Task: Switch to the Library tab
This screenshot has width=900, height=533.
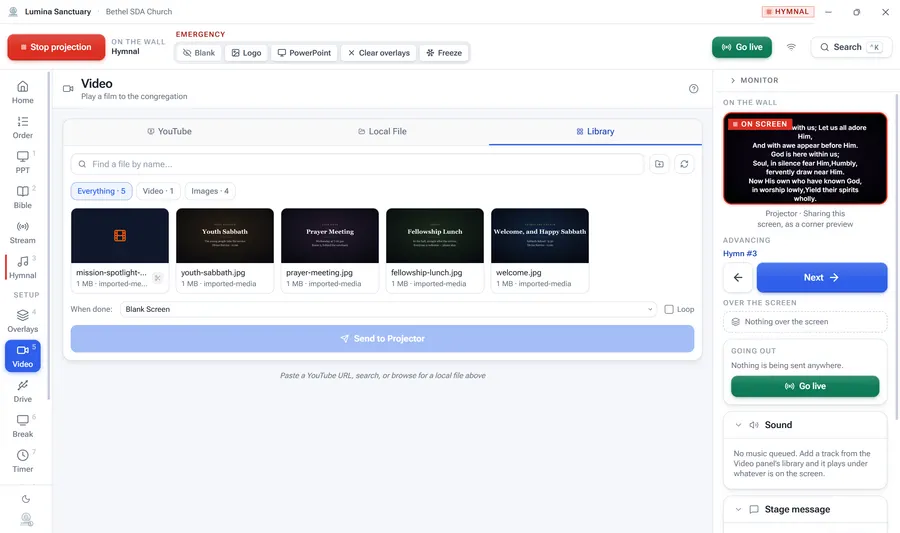Action: (595, 131)
